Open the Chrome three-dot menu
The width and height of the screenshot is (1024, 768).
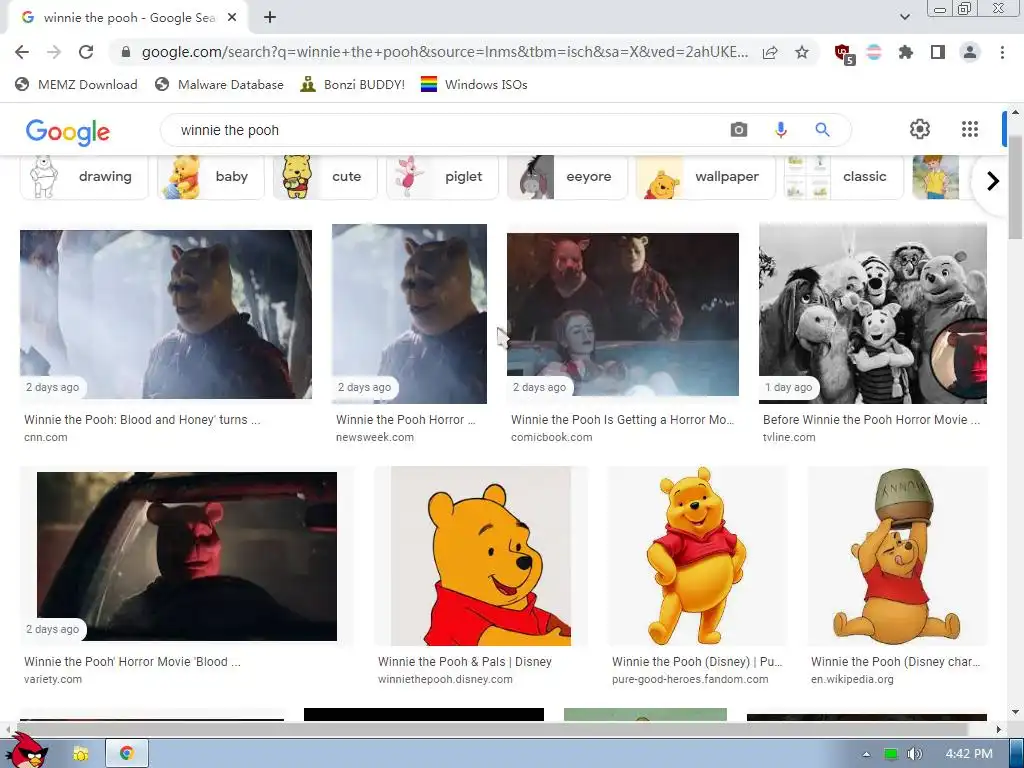pos(1002,52)
